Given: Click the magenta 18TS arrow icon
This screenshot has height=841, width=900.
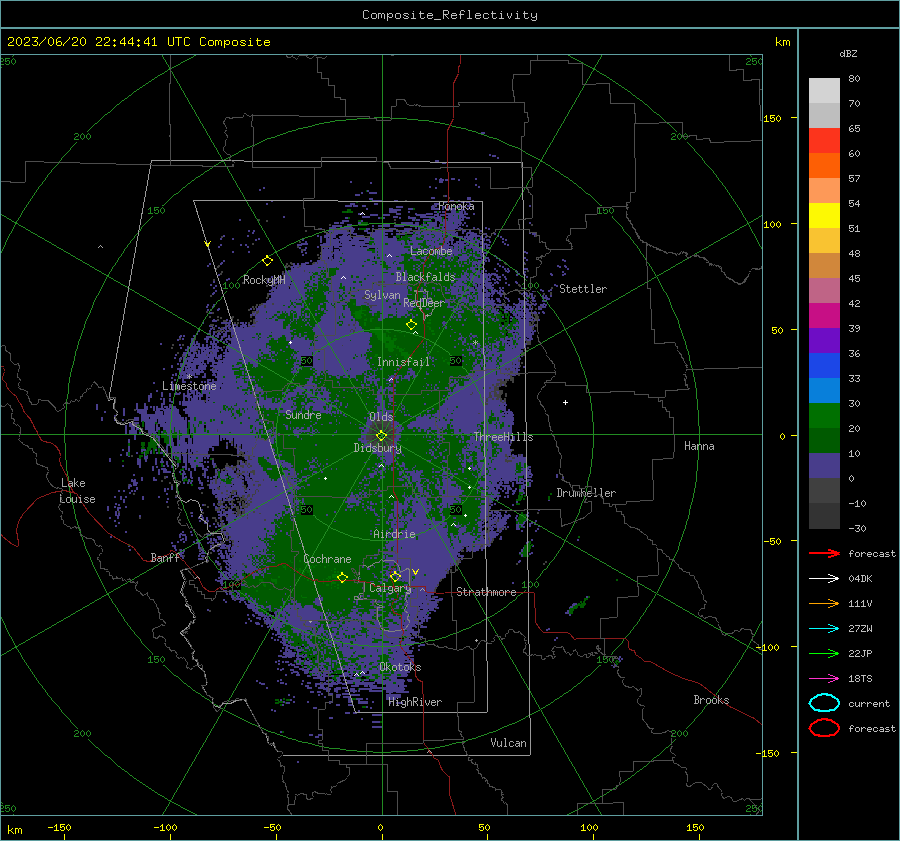Looking at the screenshot, I should coord(824,679).
